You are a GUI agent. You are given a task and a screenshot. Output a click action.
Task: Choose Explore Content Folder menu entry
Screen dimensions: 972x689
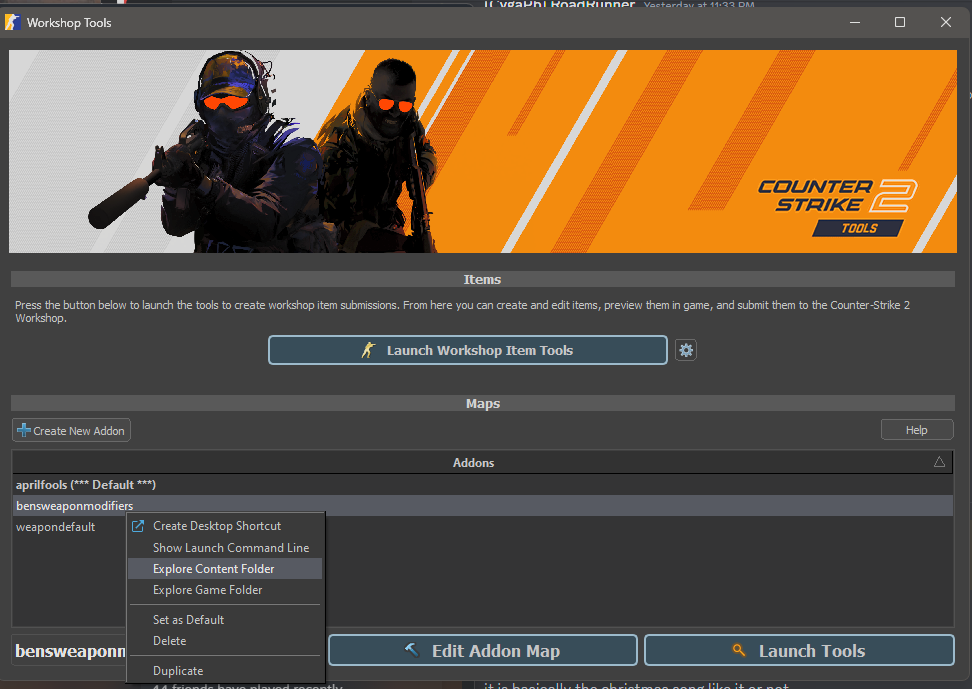click(x=225, y=569)
